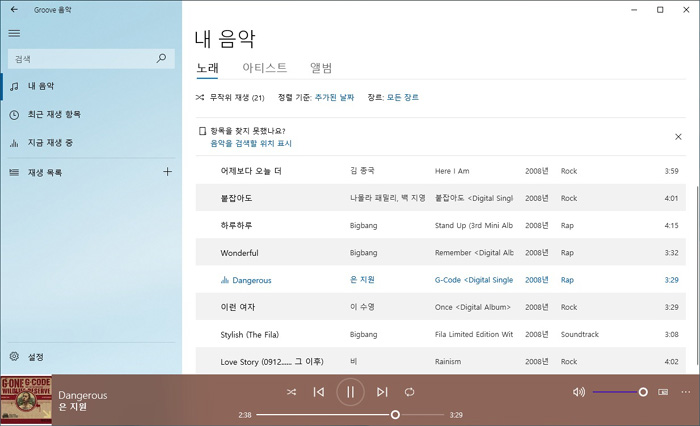Skip to the next track

click(382, 392)
